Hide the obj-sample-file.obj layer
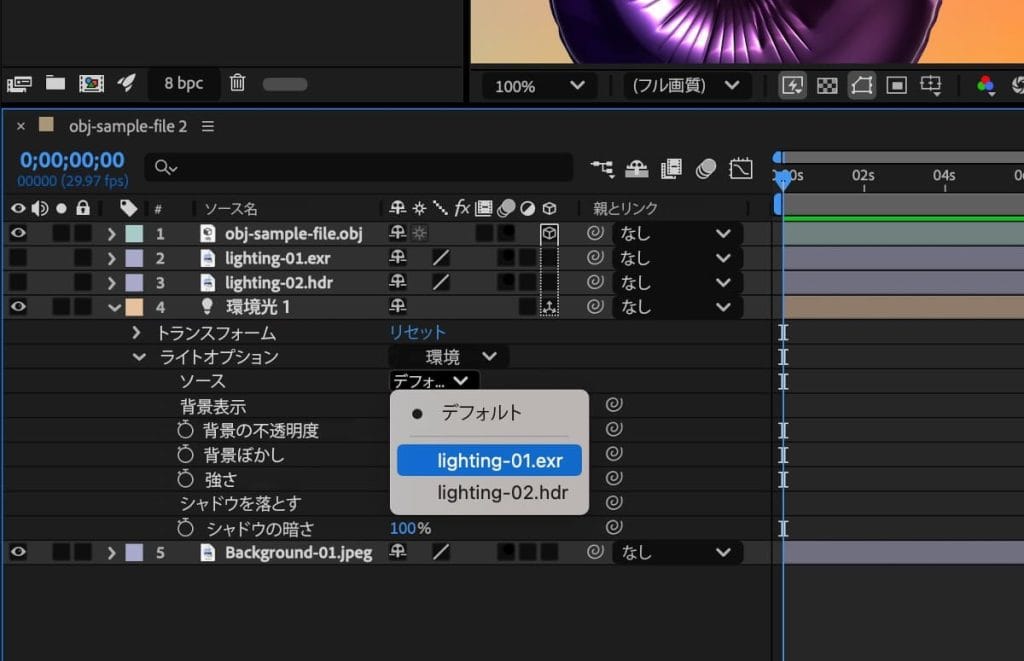The image size is (1024, 661). click(18, 234)
